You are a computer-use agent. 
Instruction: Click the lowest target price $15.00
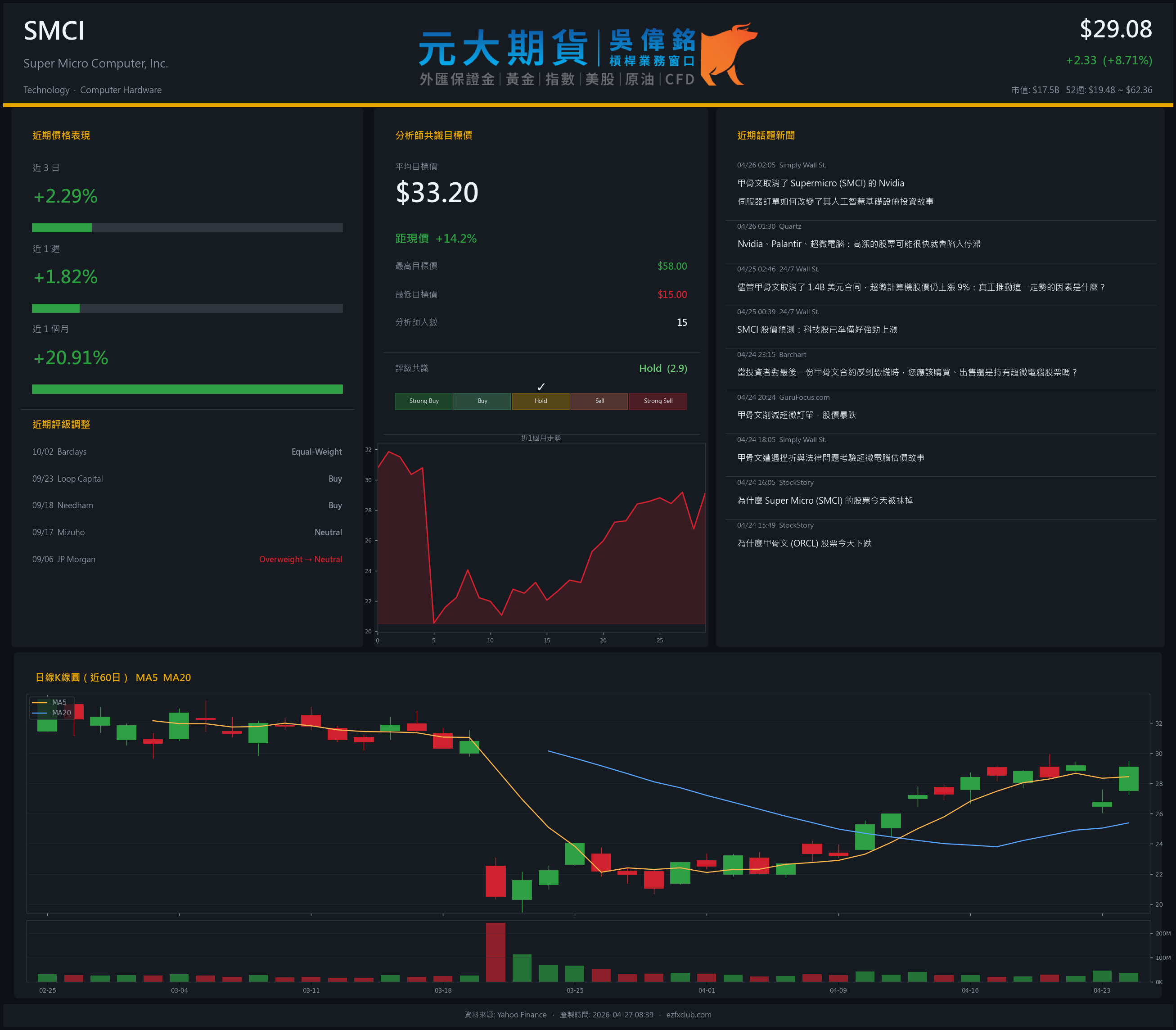point(672,294)
